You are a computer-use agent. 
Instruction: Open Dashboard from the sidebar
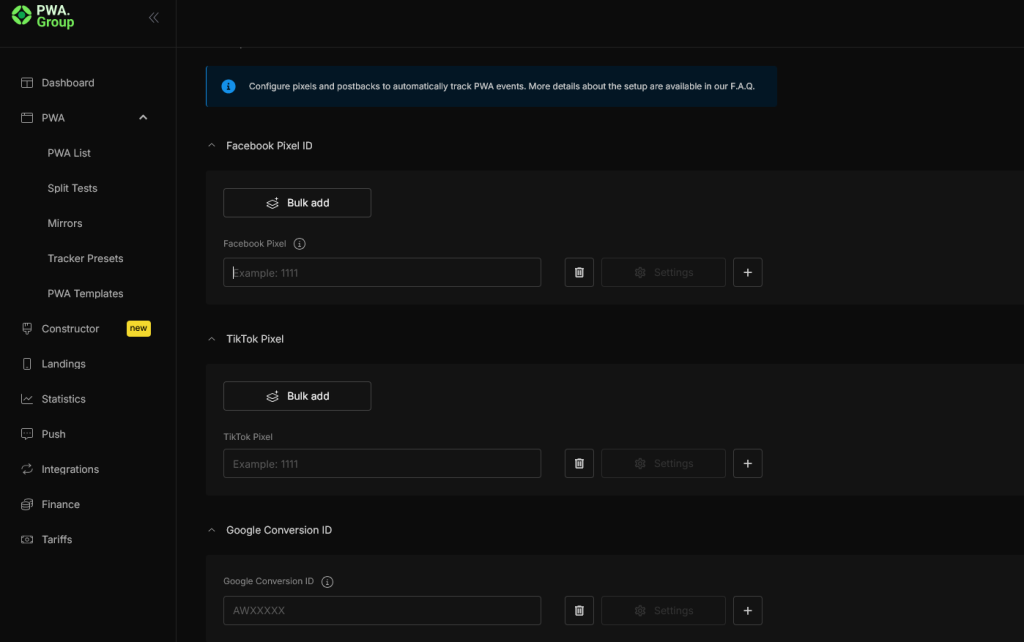tap(68, 83)
